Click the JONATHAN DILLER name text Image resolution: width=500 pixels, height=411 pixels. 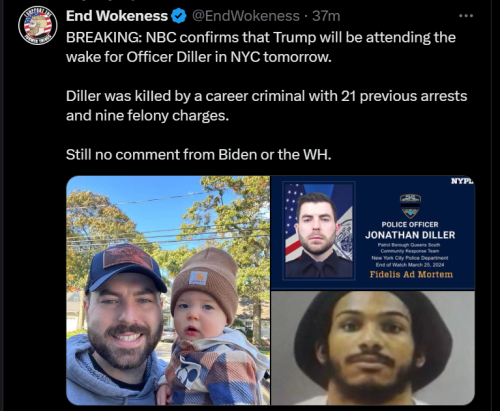pyautogui.click(x=410, y=235)
